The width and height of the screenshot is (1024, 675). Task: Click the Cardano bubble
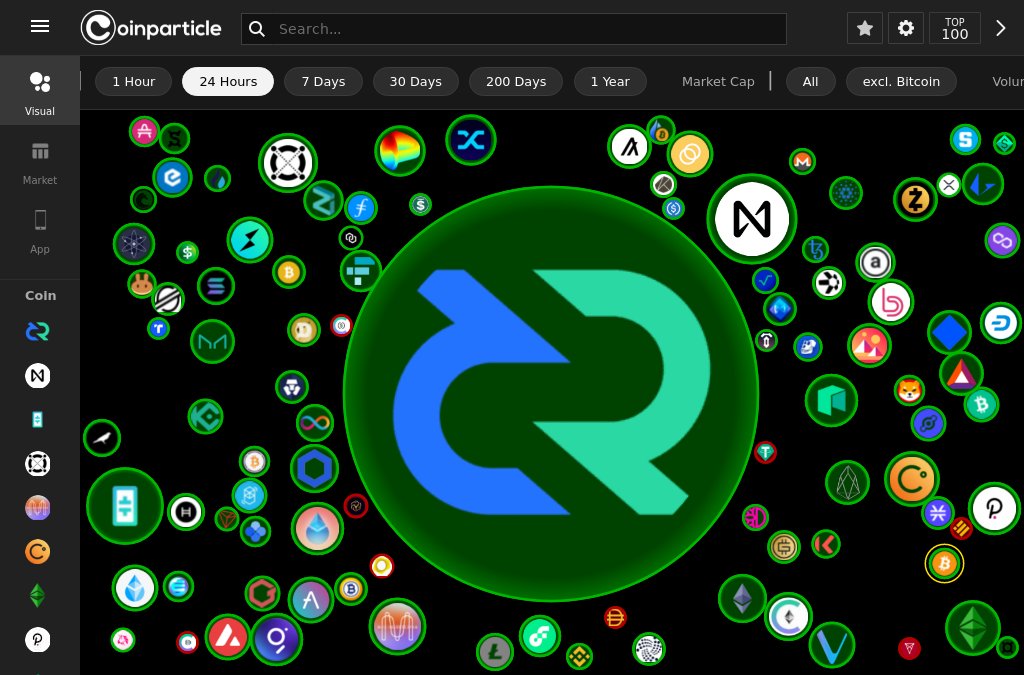(x=846, y=193)
